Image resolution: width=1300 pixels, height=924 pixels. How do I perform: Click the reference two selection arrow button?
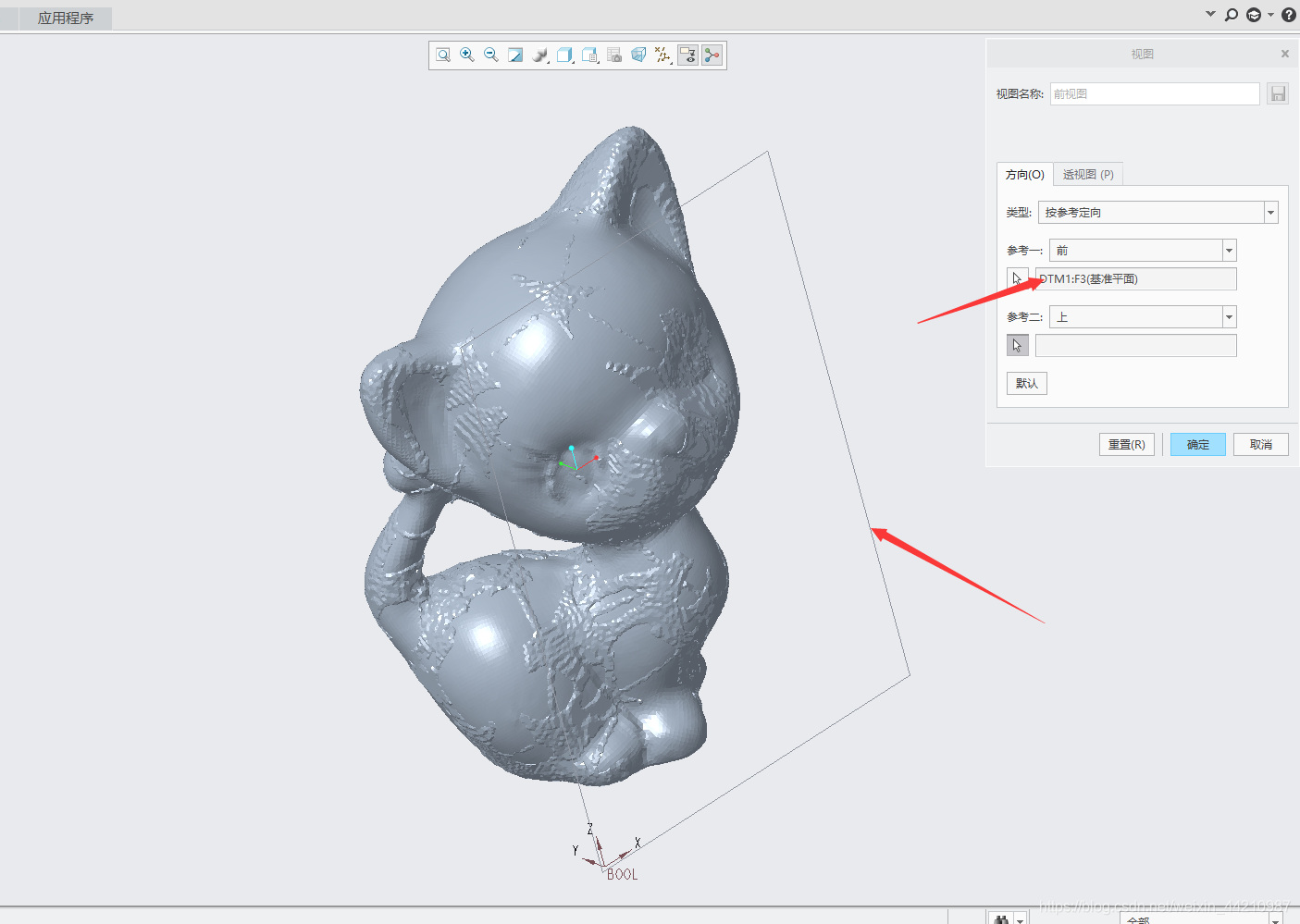[x=1017, y=345]
